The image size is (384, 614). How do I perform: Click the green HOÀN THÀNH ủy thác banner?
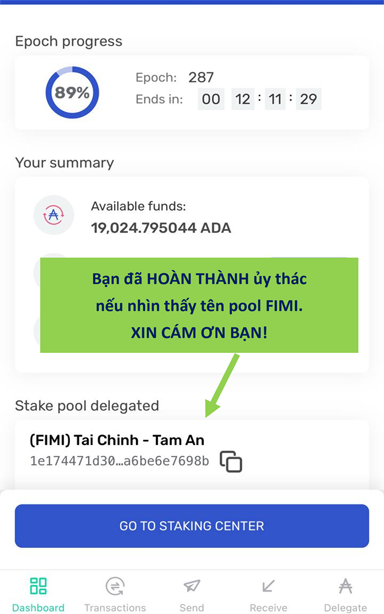[x=199, y=305]
